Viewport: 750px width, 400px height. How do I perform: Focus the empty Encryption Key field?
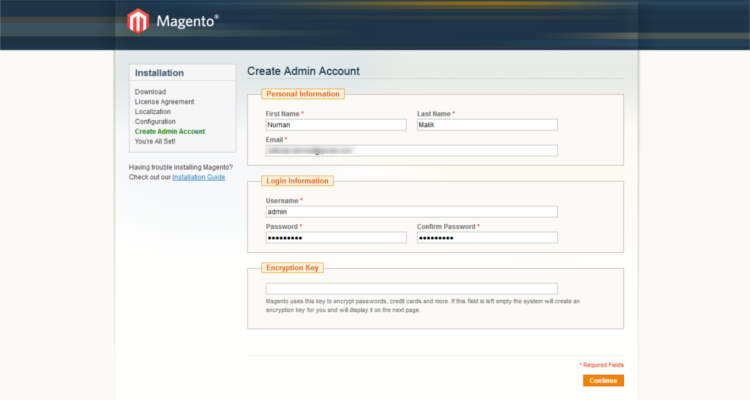click(411, 288)
